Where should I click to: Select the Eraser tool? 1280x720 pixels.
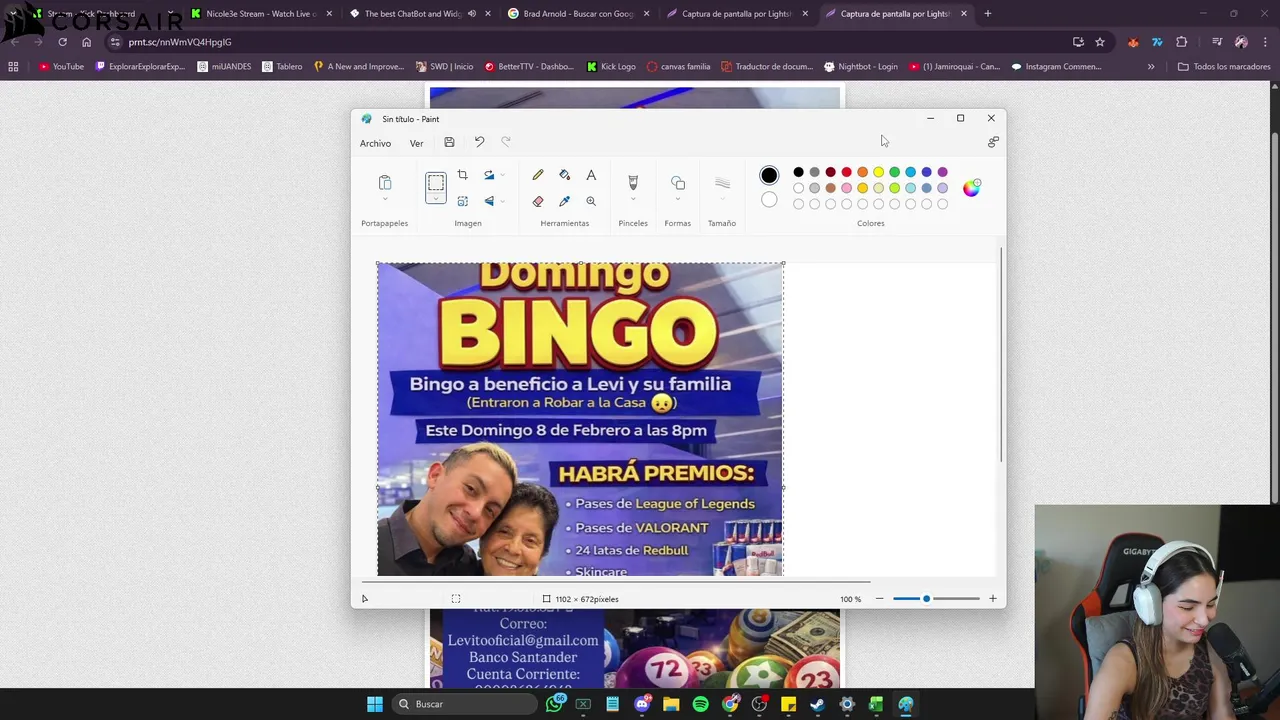pyautogui.click(x=538, y=201)
